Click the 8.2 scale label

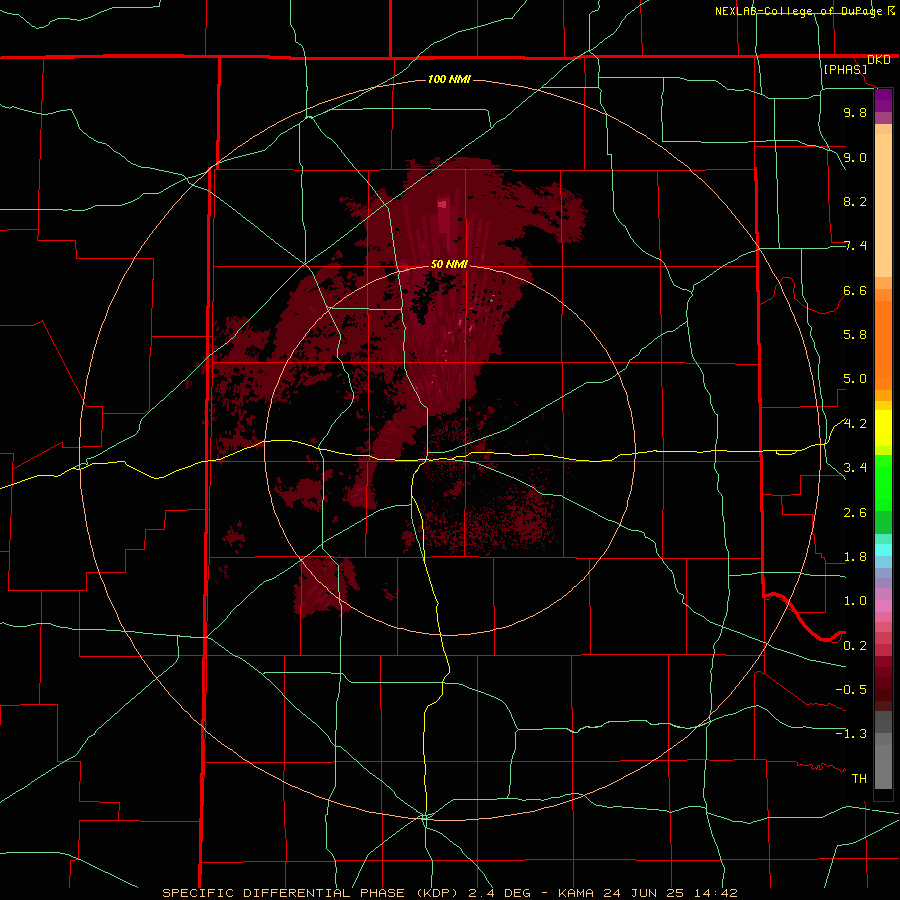855,201
